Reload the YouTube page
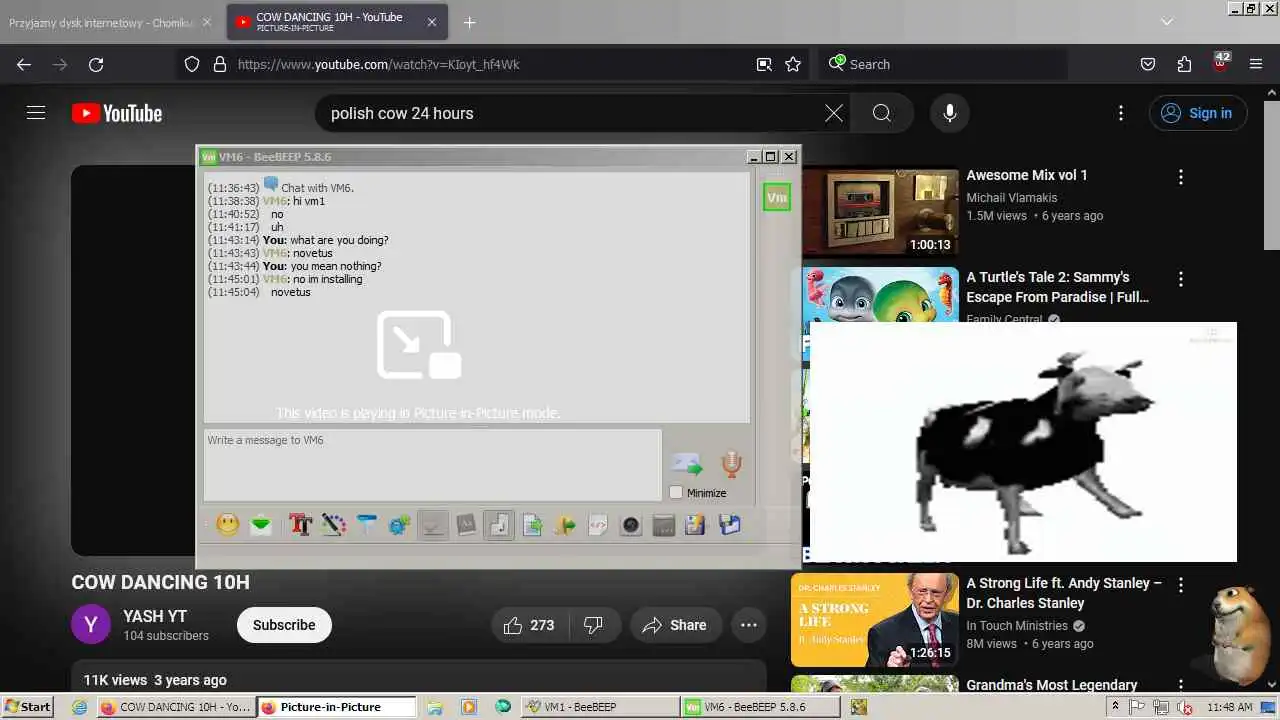The width and height of the screenshot is (1280, 720). (96, 64)
